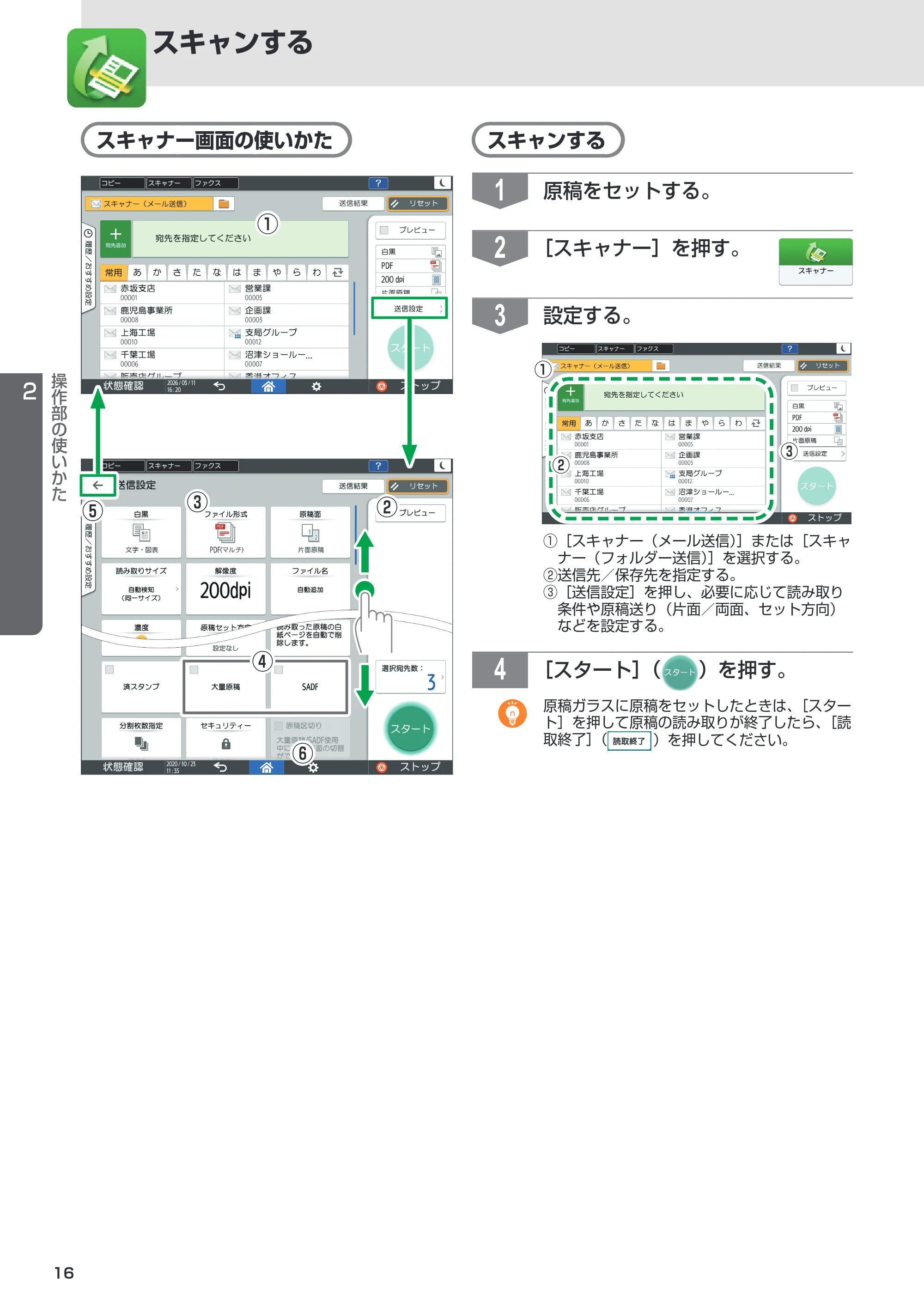Tap folder-send icon beside スキャナー（メール送信） on 2026/03/11 screen
The width and height of the screenshot is (924, 1305).
224,204
